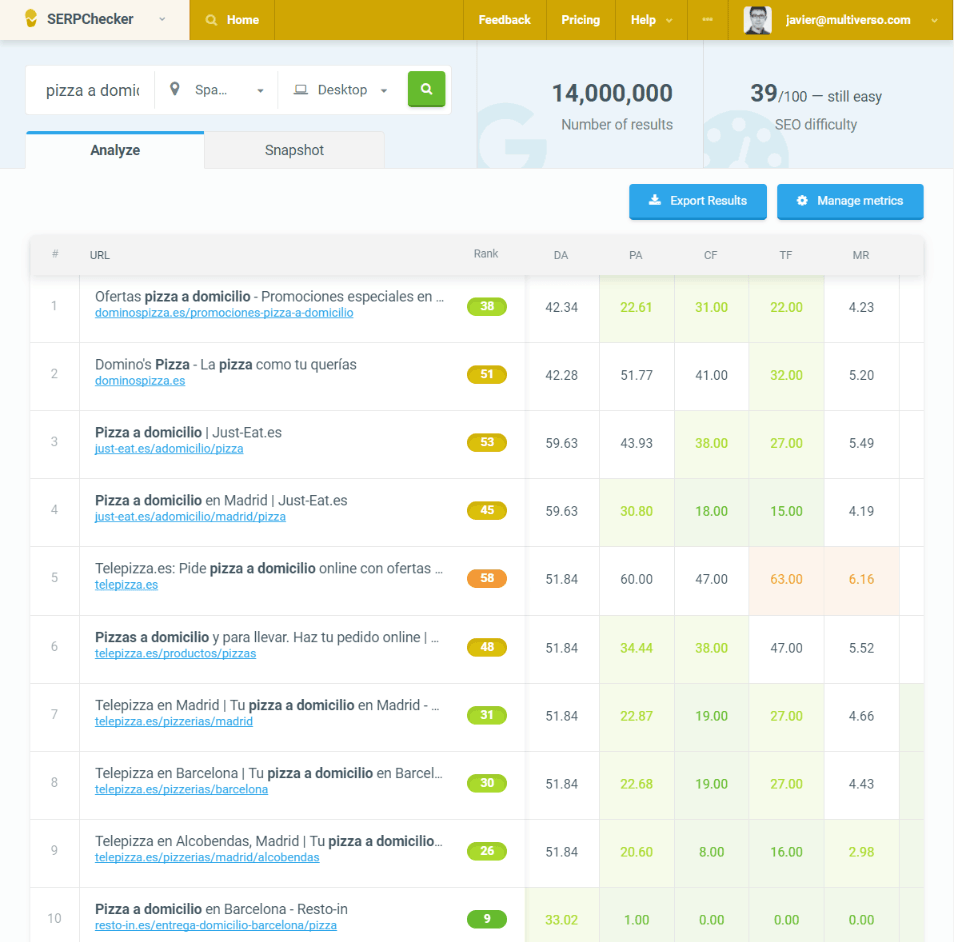Click the export download icon
The image size is (954, 942).
click(656, 201)
